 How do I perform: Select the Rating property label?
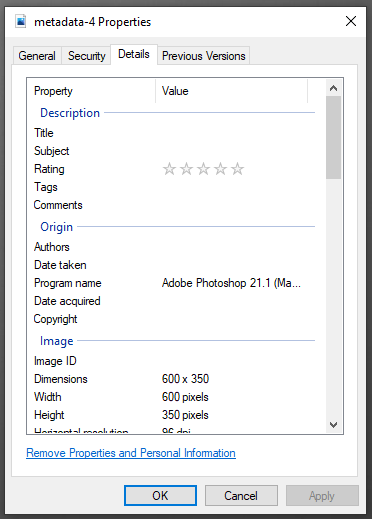coord(49,169)
